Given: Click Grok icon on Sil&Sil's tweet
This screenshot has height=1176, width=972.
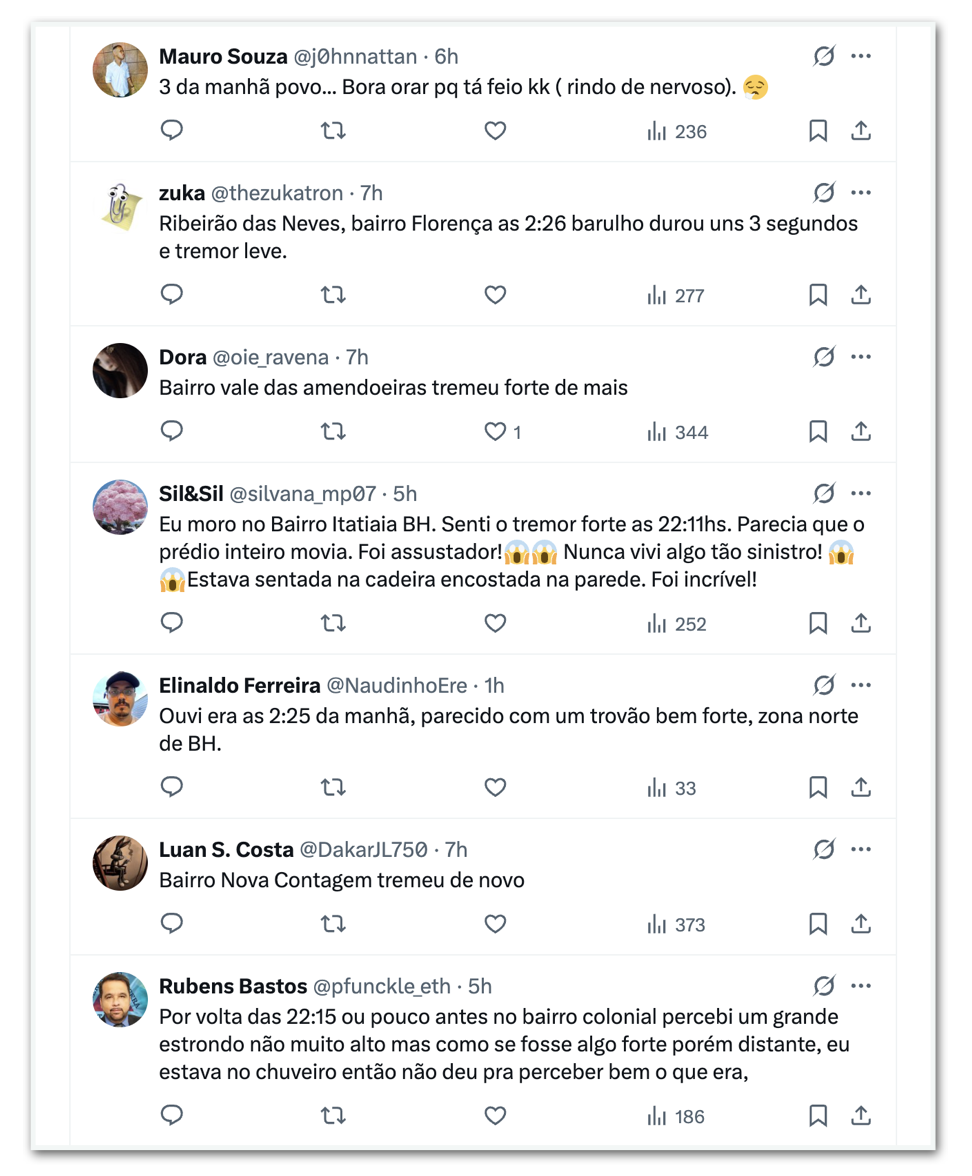Looking at the screenshot, I should [824, 493].
